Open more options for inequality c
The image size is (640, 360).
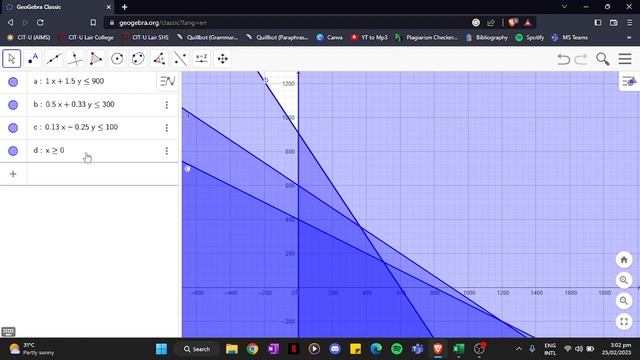click(167, 128)
